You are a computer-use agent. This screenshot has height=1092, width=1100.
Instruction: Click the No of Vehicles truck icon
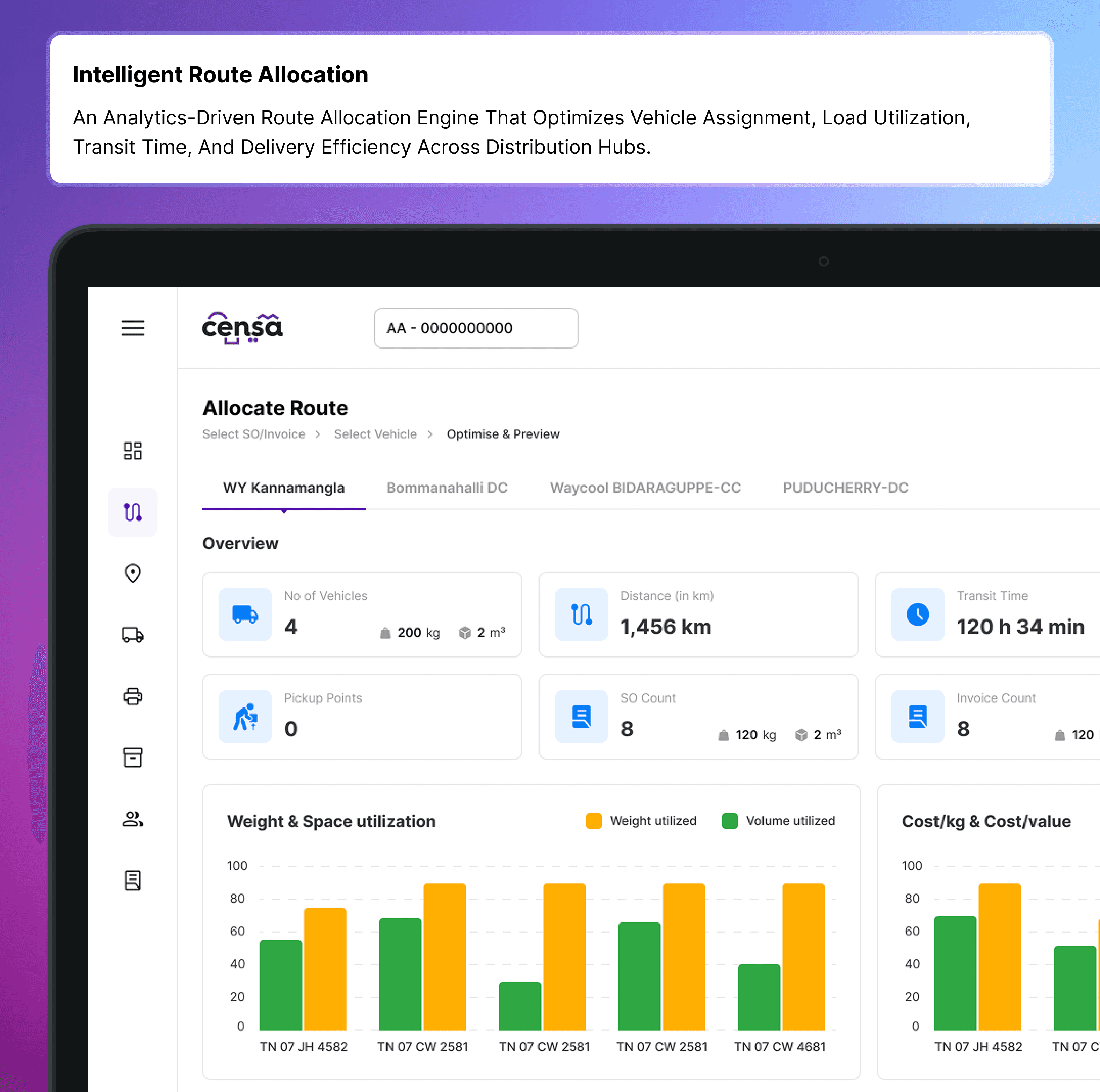(x=245, y=614)
